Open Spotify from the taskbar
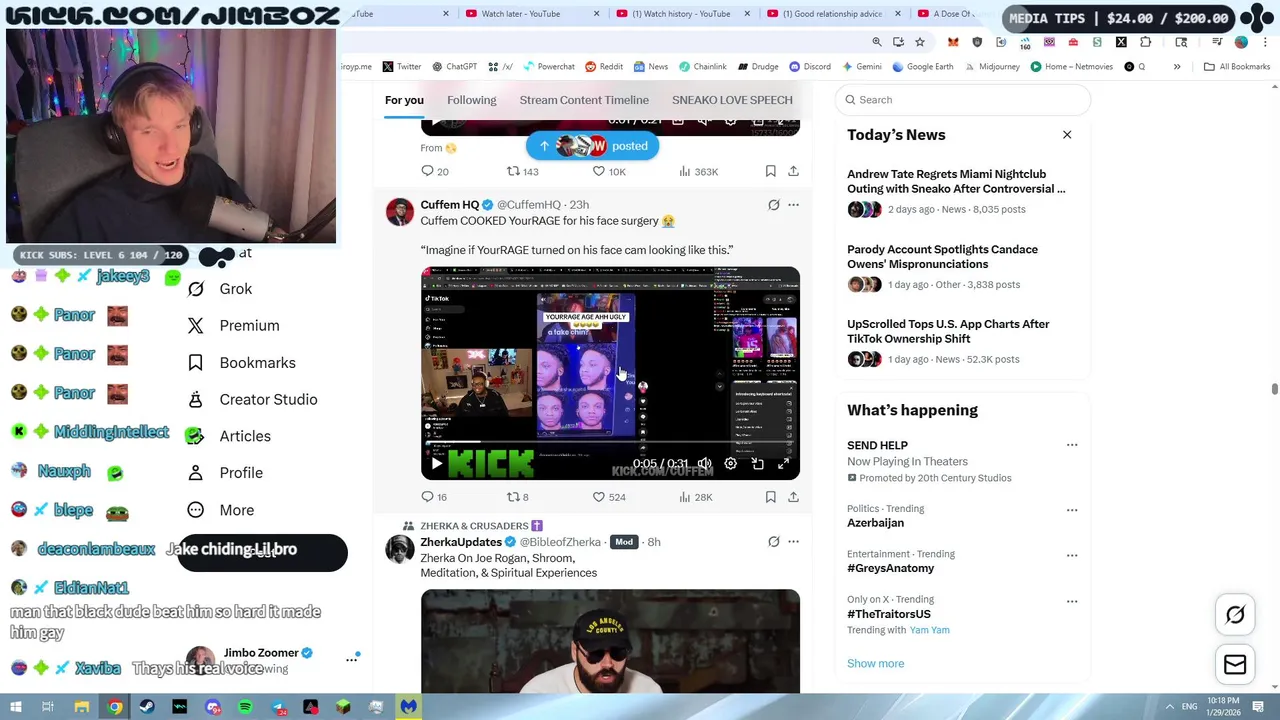Image resolution: width=1280 pixels, height=720 pixels. 245,707
